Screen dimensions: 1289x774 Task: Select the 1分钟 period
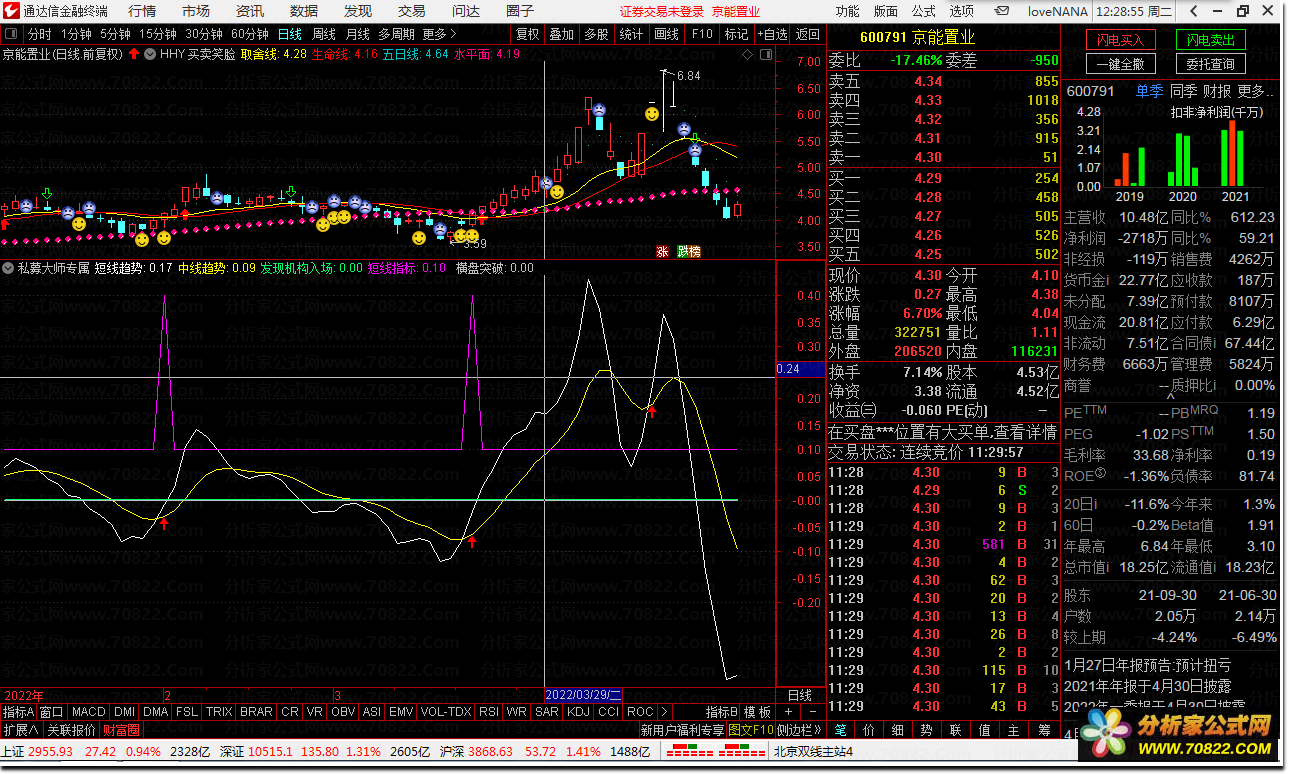[76, 34]
